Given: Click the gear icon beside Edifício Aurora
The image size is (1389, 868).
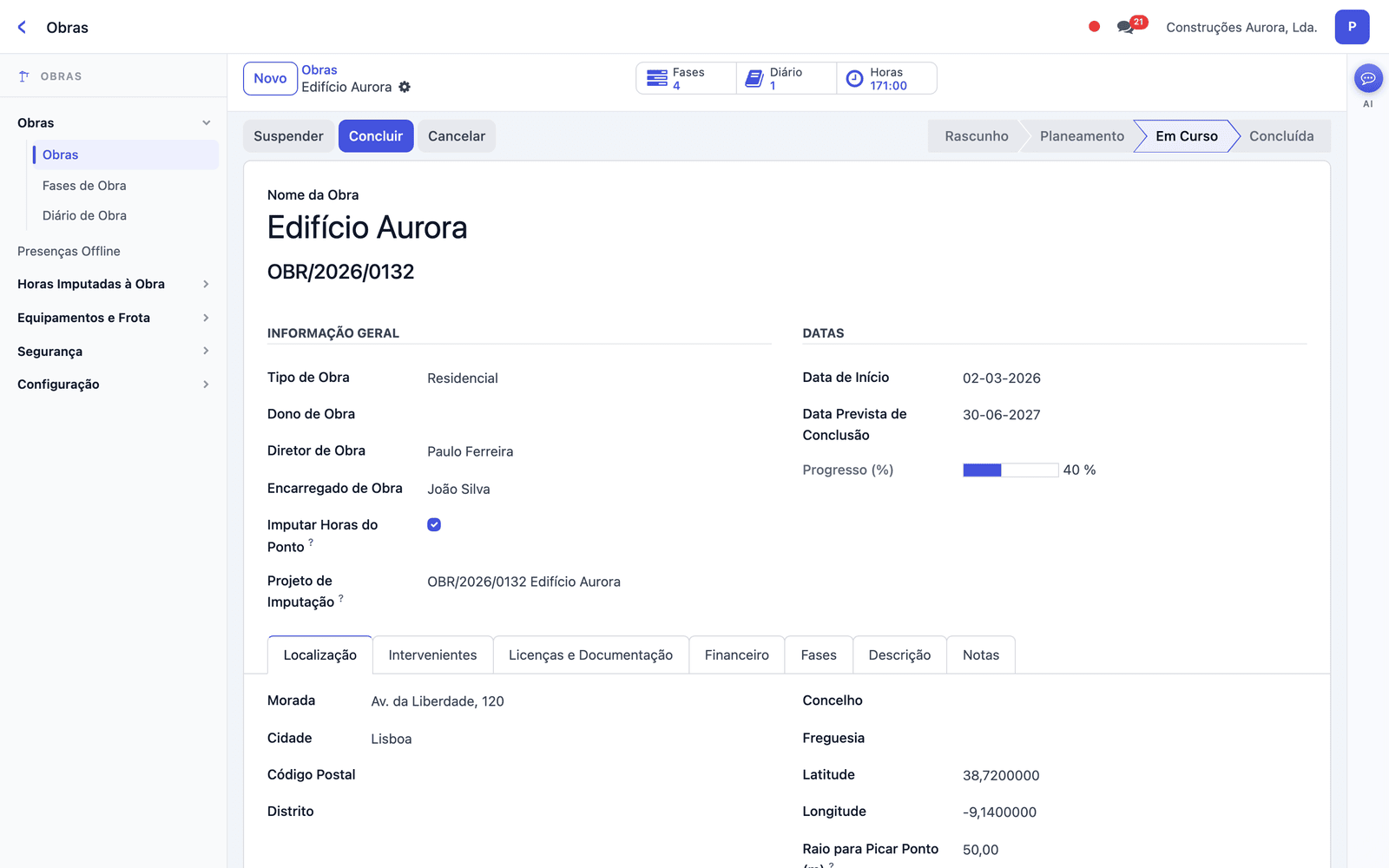Looking at the screenshot, I should coord(405,87).
